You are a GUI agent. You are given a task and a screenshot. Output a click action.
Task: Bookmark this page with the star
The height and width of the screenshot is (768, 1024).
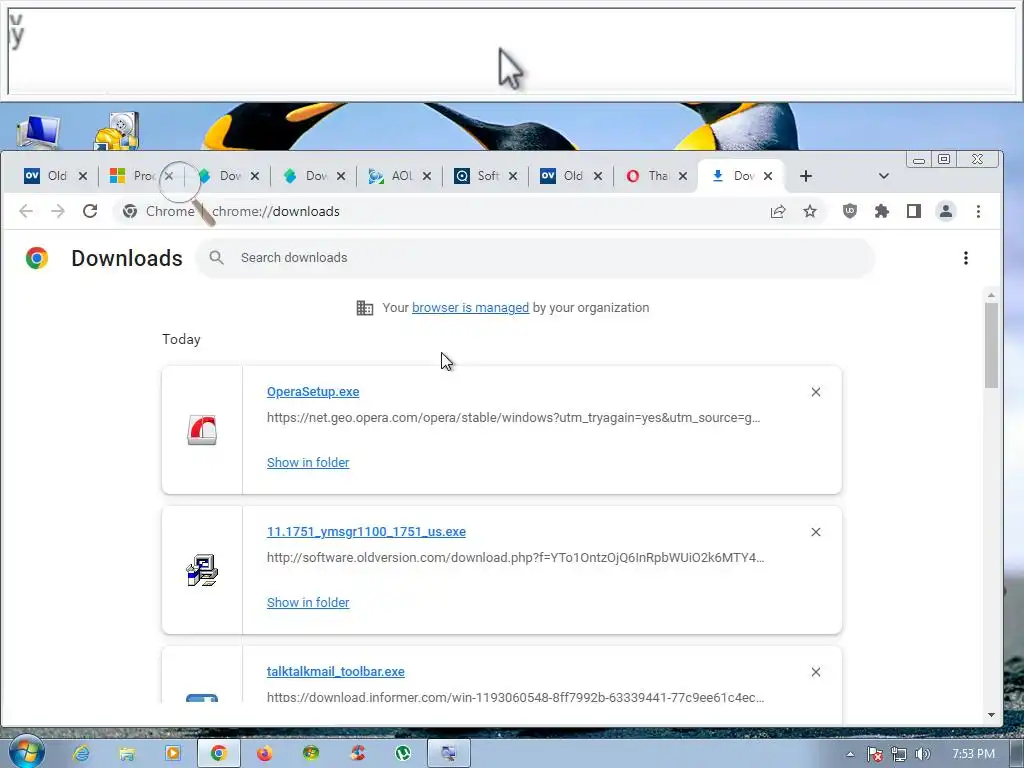tap(810, 211)
